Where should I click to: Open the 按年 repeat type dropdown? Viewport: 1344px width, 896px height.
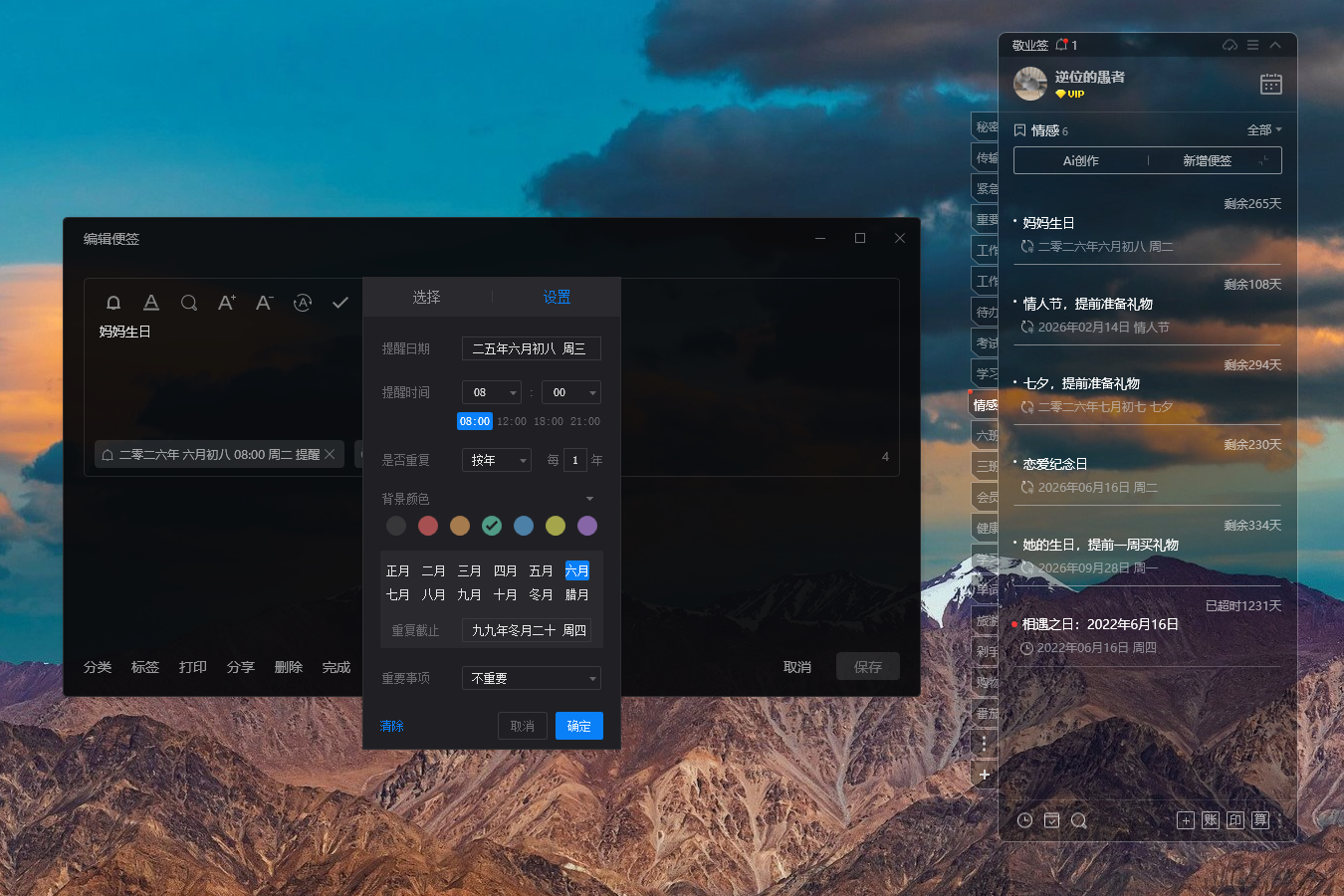tap(496, 460)
